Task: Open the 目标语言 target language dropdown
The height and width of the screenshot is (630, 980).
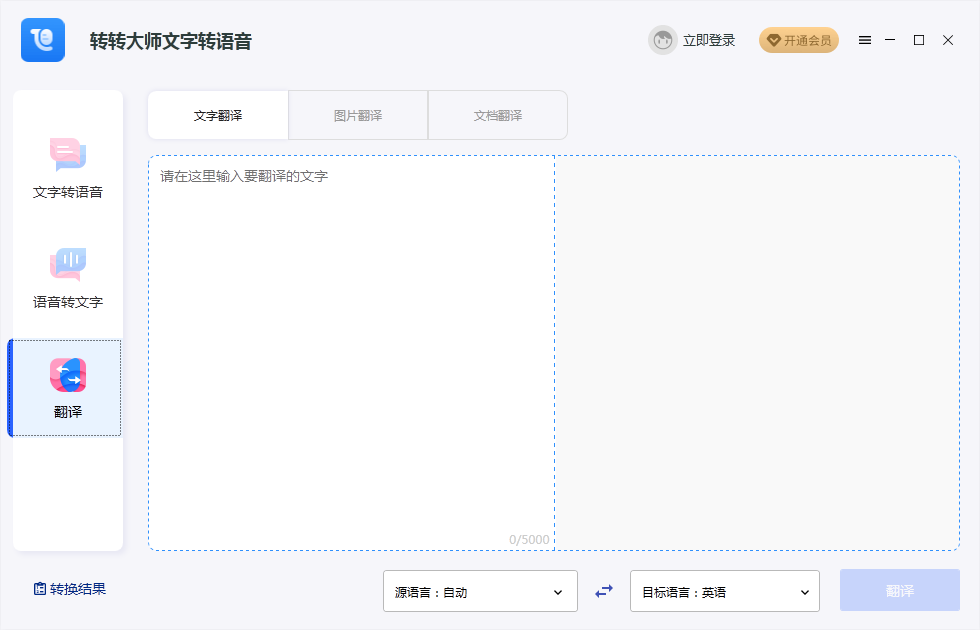Action: click(x=724, y=591)
